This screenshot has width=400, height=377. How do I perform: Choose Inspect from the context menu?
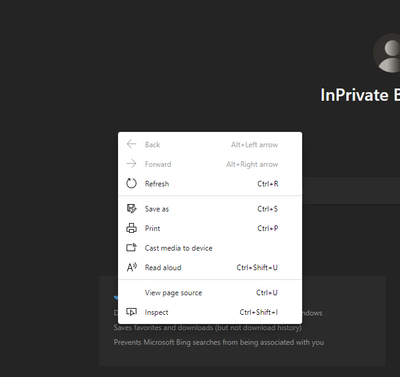(x=210, y=312)
